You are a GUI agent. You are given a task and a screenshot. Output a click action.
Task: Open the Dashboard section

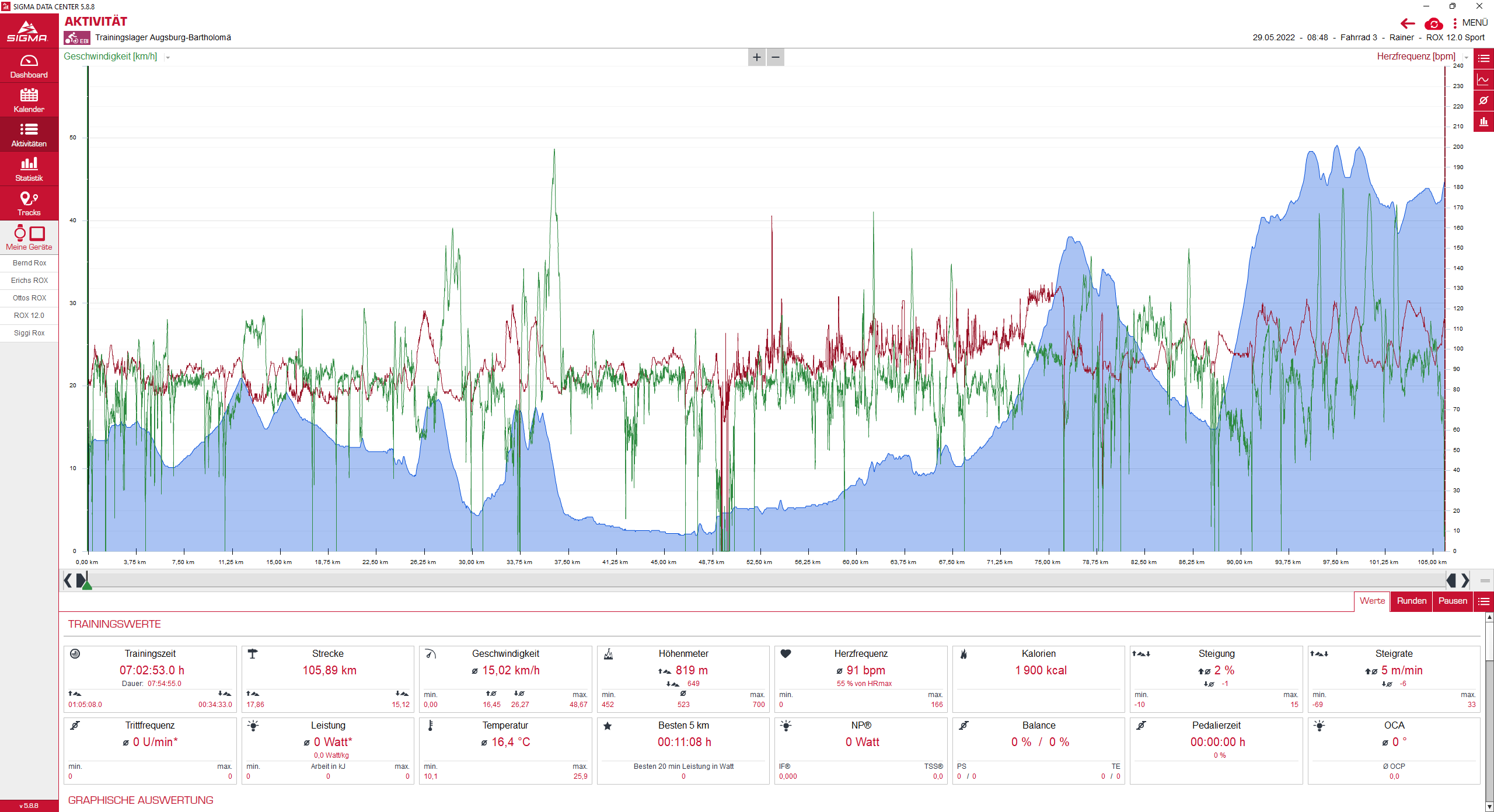[x=29, y=66]
